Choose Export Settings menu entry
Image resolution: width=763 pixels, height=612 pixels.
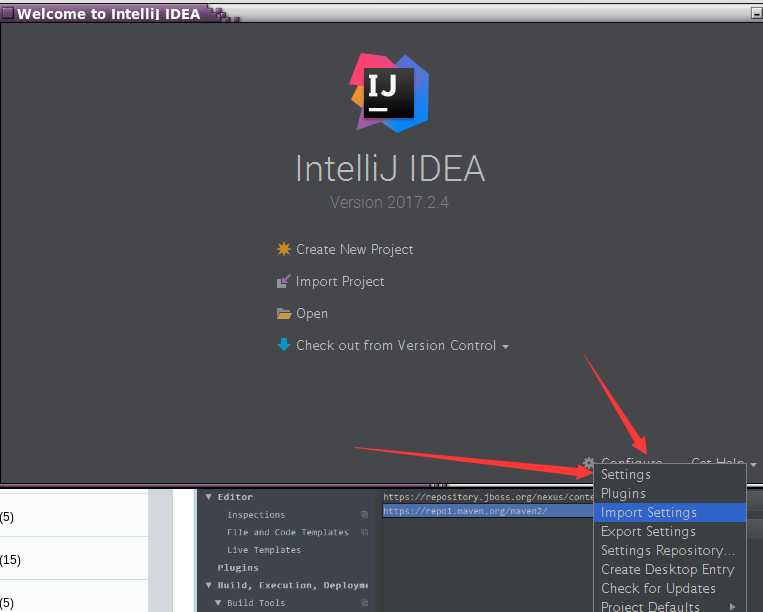670,531
